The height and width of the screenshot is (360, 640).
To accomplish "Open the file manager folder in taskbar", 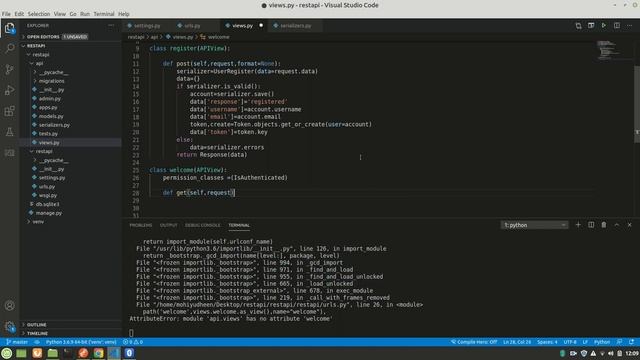I will 53,353.
